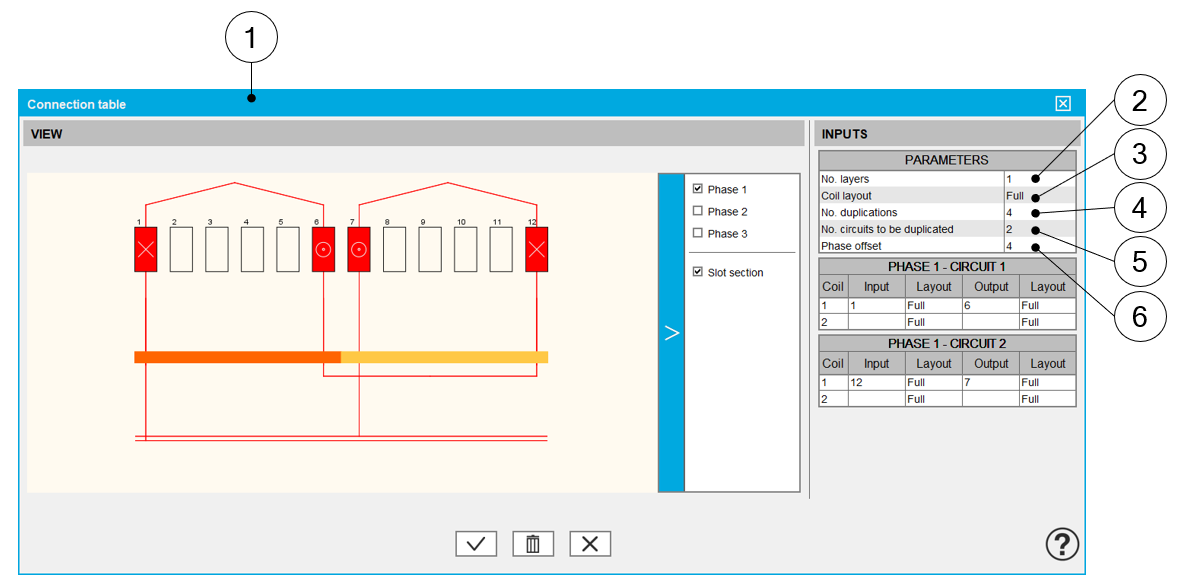This screenshot has height=588, width=1182.
Task: Enable the Phase 3 checkbox
Action: (698, 233)
